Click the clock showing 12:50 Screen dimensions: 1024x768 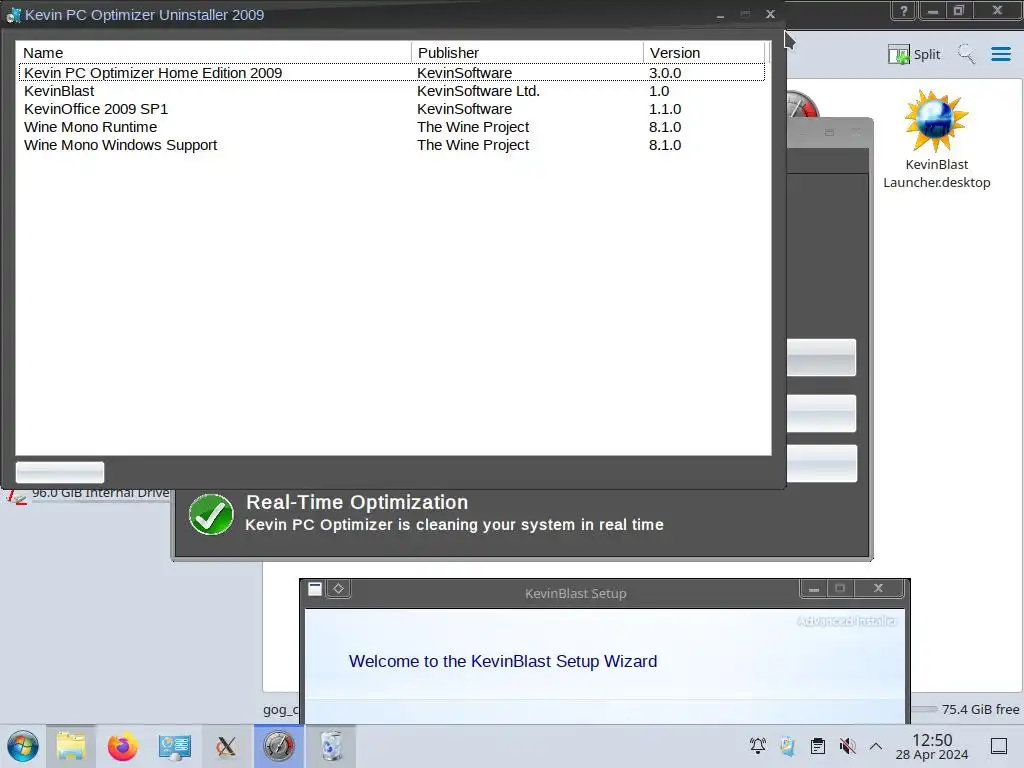point(932,740)
